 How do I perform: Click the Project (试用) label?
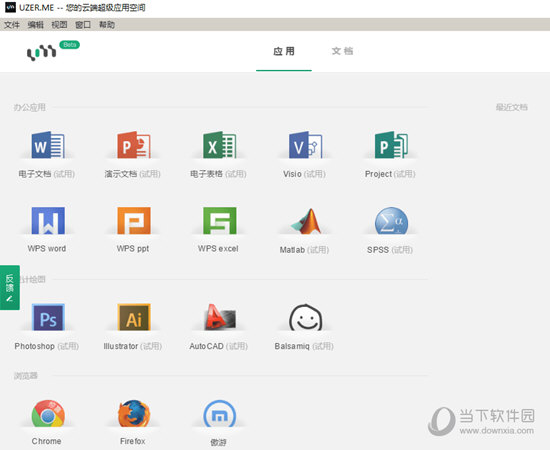(x=390, y=174)
